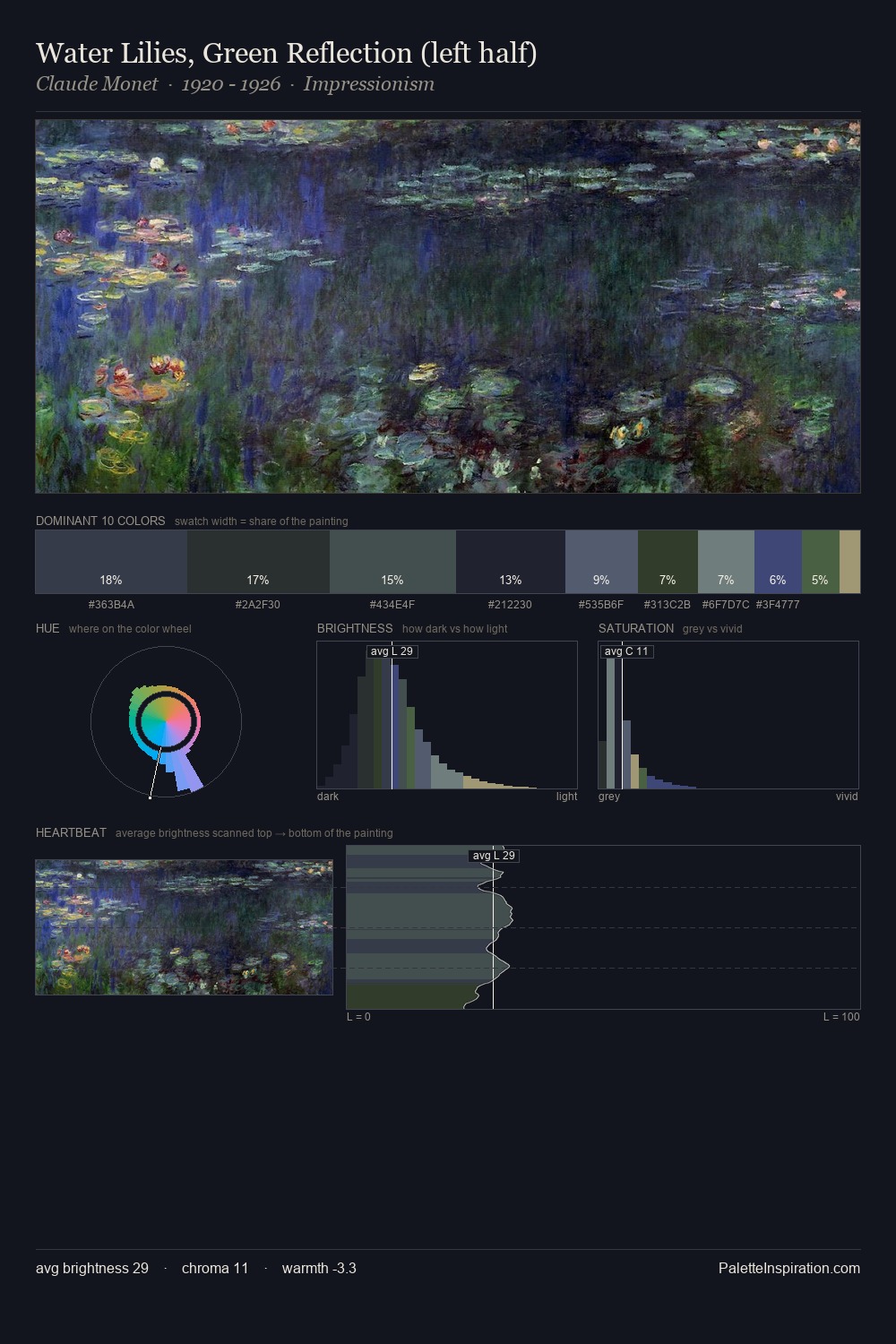Click the footer text 'avg brightness 29'
Screen dimensions: 896x1344
click(x=92, y=1268)
